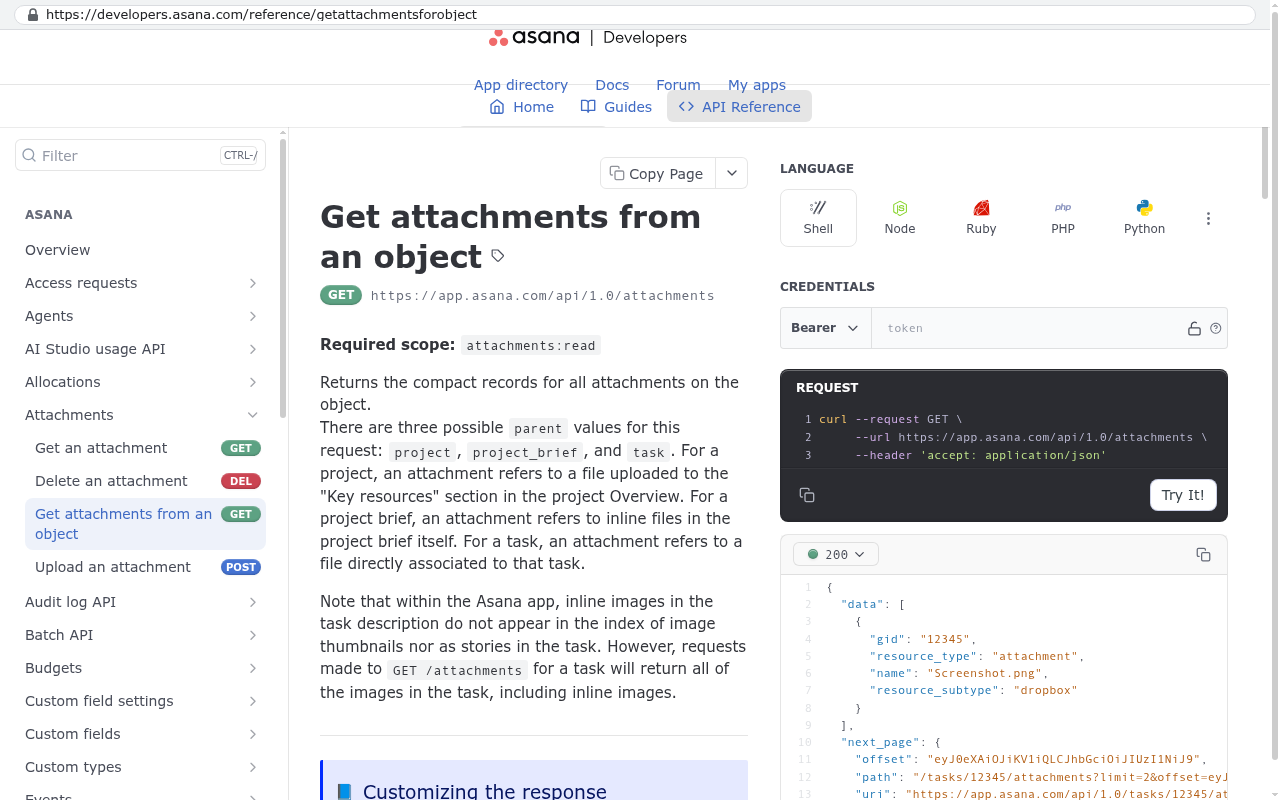Go to Docs link
Image resolution: width=1280 pixels, height=800 pixels.
pyautogui.click(x=612, y=85)
